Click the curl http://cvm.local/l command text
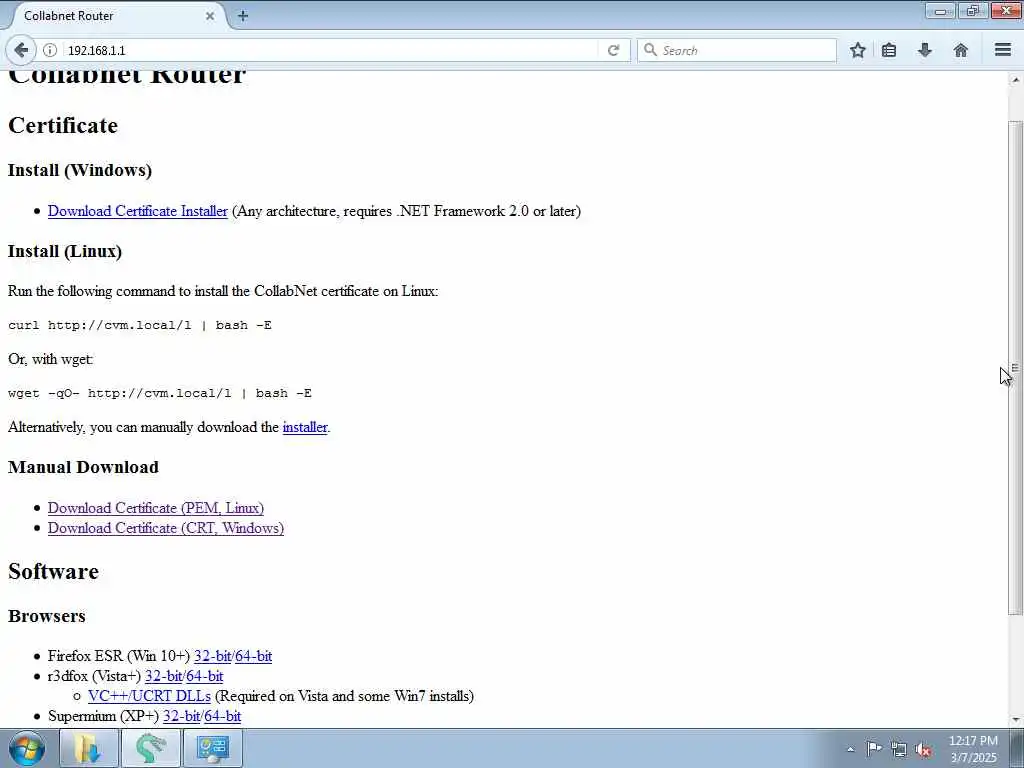This screenshot has width=1024, height=768. 140,325
